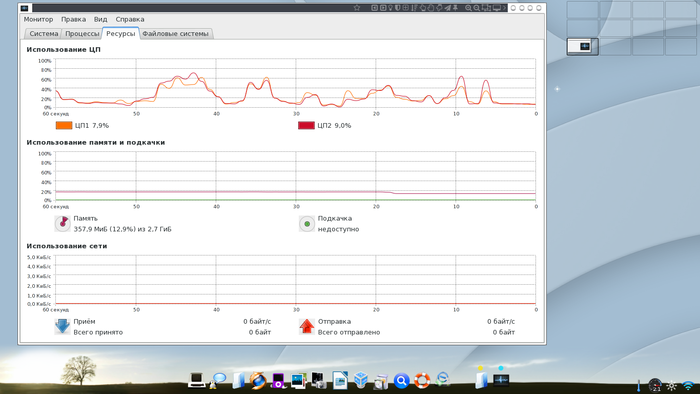
Task: Click the zoom-in magnifier in title bar
Action: [x=468, y=8]
